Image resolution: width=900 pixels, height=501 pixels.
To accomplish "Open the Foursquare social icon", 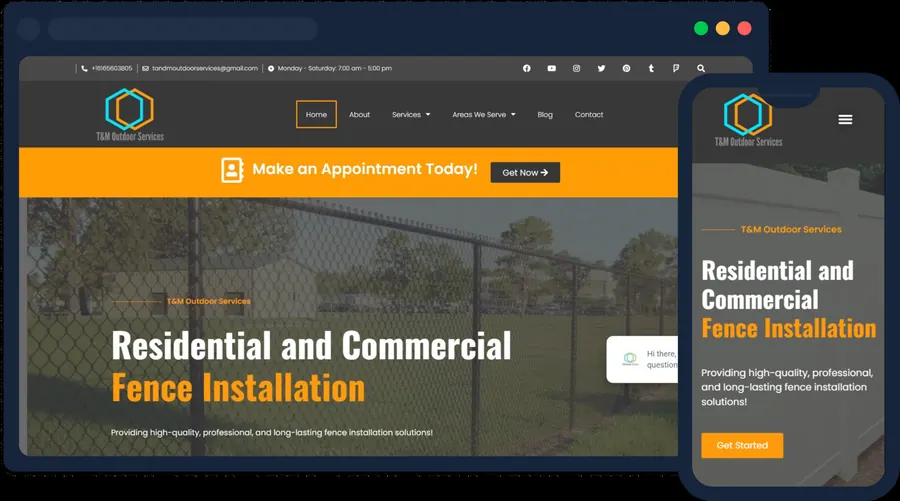I will click(676, 68).
